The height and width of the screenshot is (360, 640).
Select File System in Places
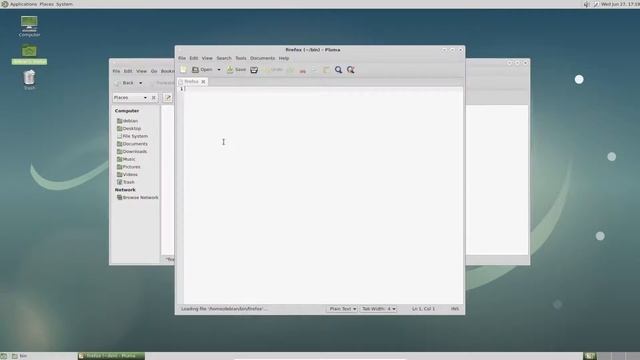point(132,136)
